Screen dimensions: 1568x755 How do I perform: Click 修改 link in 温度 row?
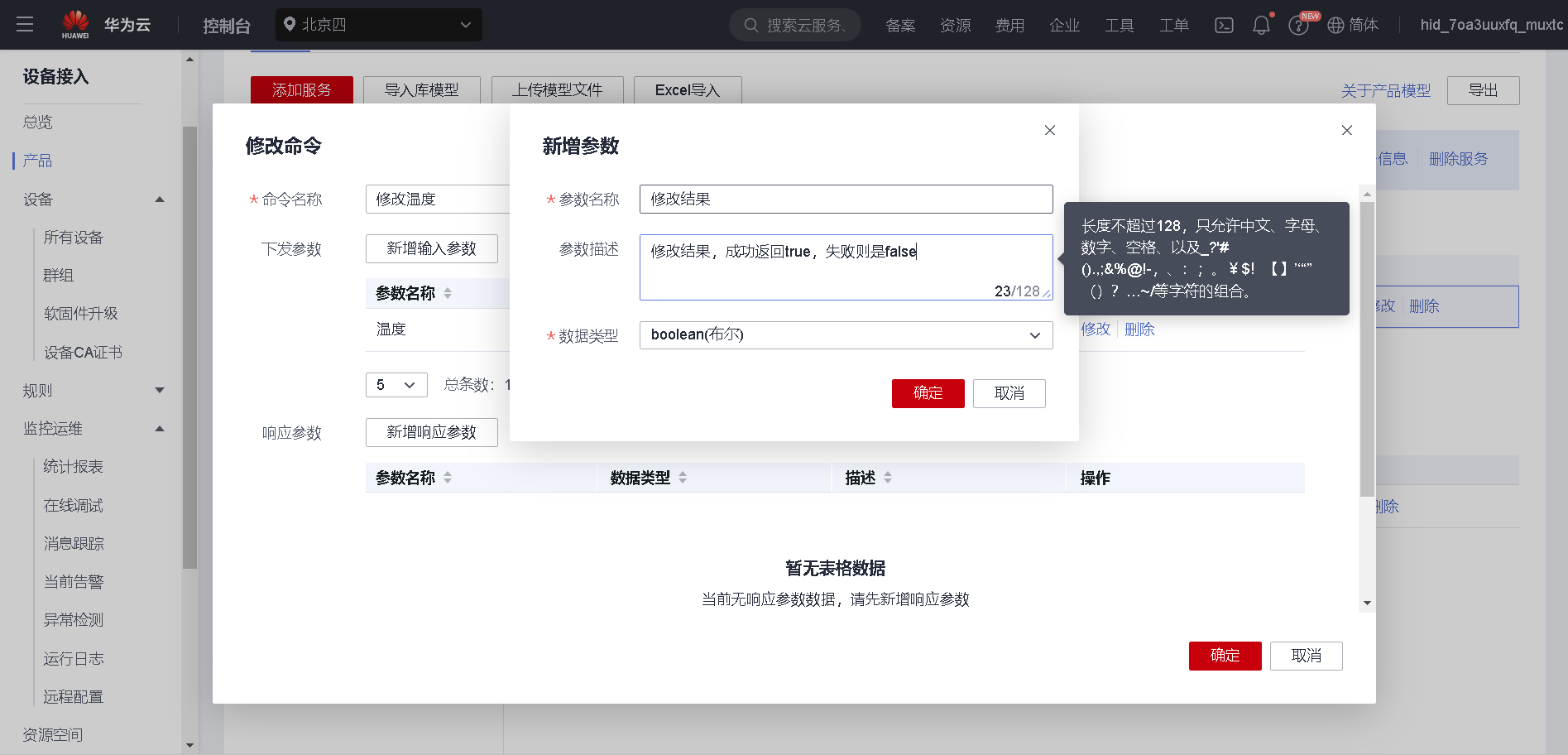pos(1096,329)
